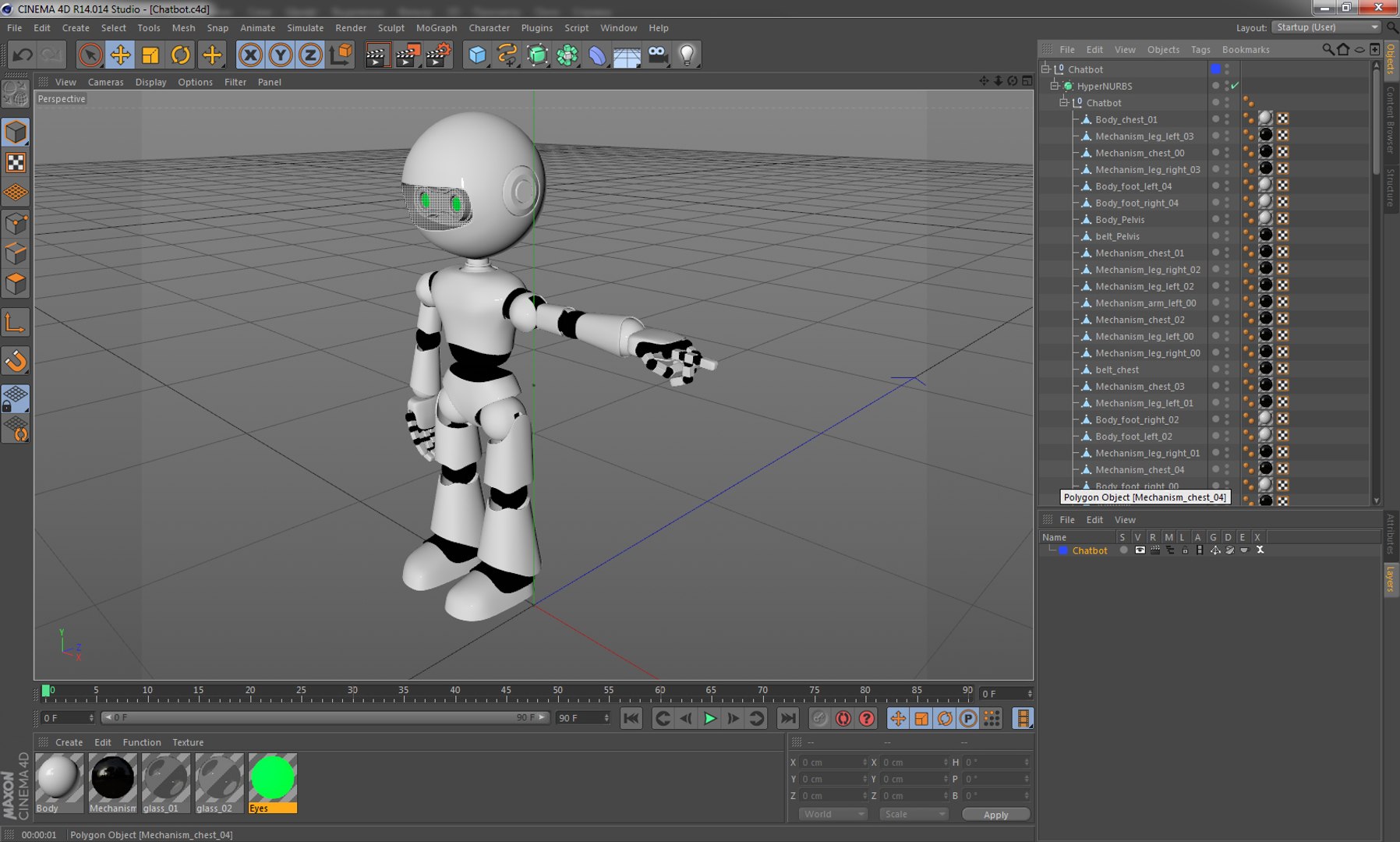Enable Make Editable mode icon
The height and width of the screenshot is (842, 1400).
click(x=16, y=94)
